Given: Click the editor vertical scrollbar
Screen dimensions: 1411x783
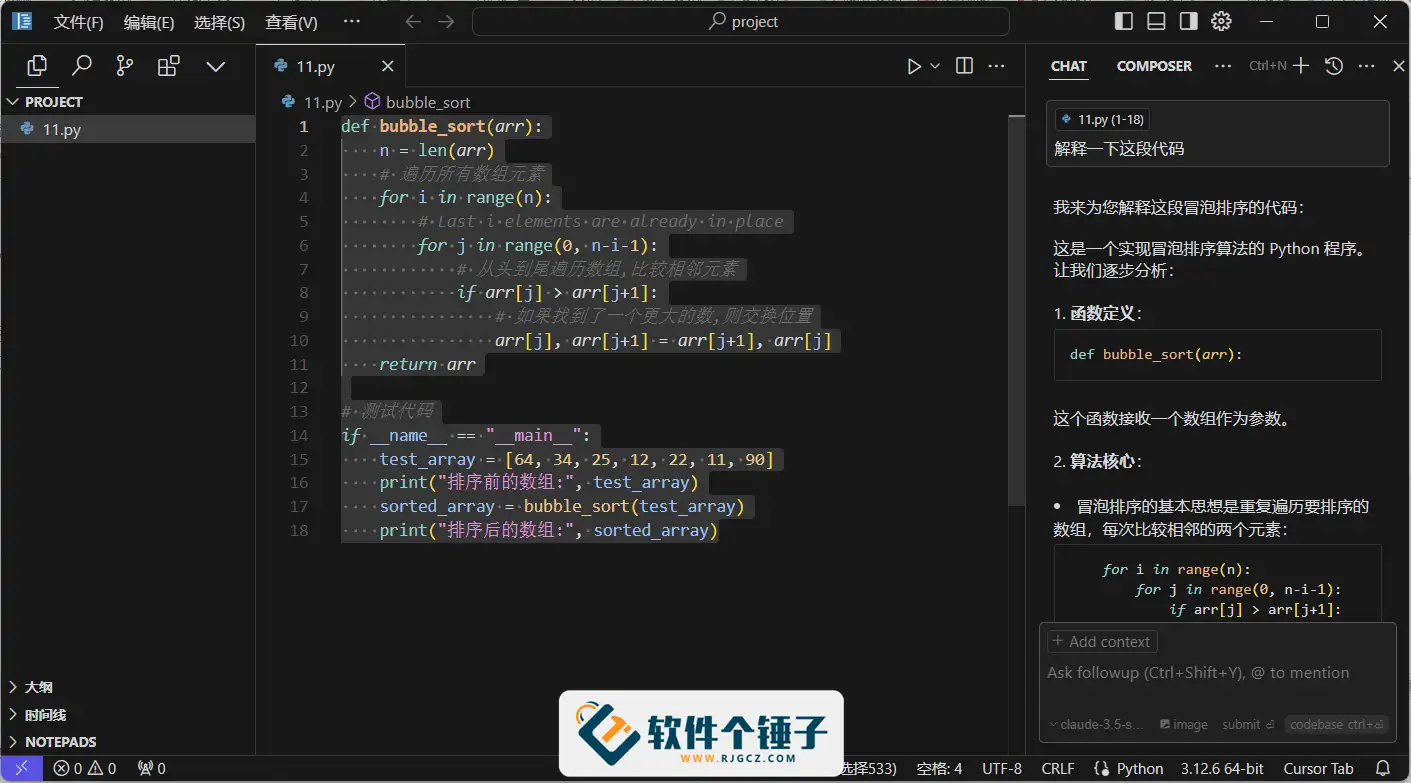Looking at the screenshot, I should [x=1016, y=310].
